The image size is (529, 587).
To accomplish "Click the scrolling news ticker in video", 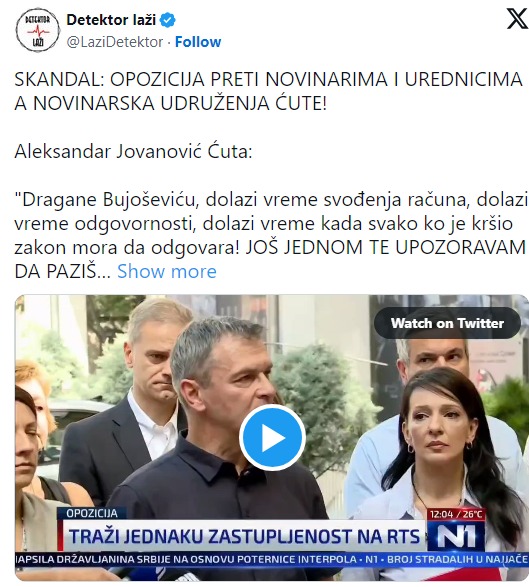I will pos(272,560).
